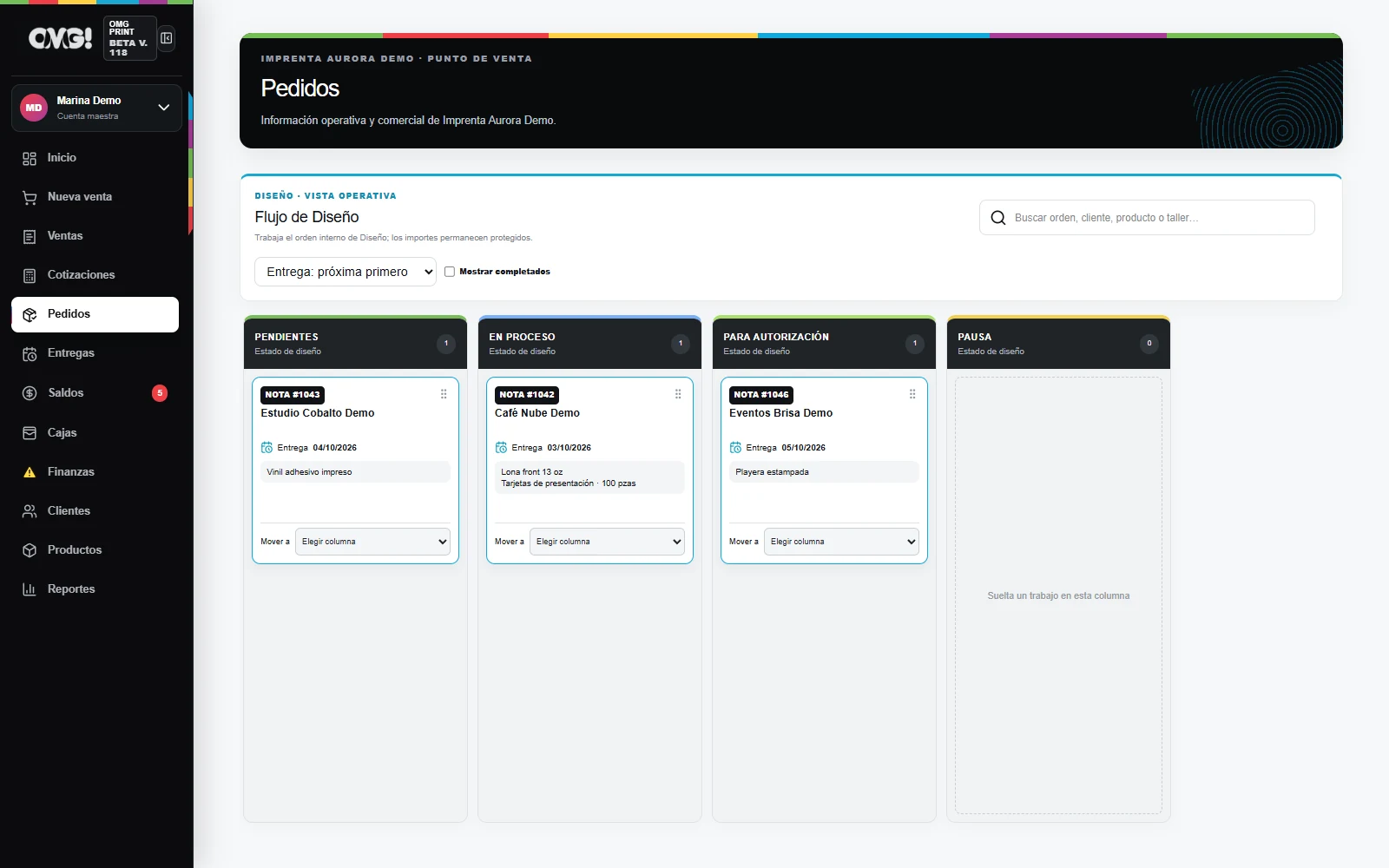1389x868 pixels.
Task: Click Estudio Cobalto Demo card title
Action: pyautogui.click(x=318, y=413)
